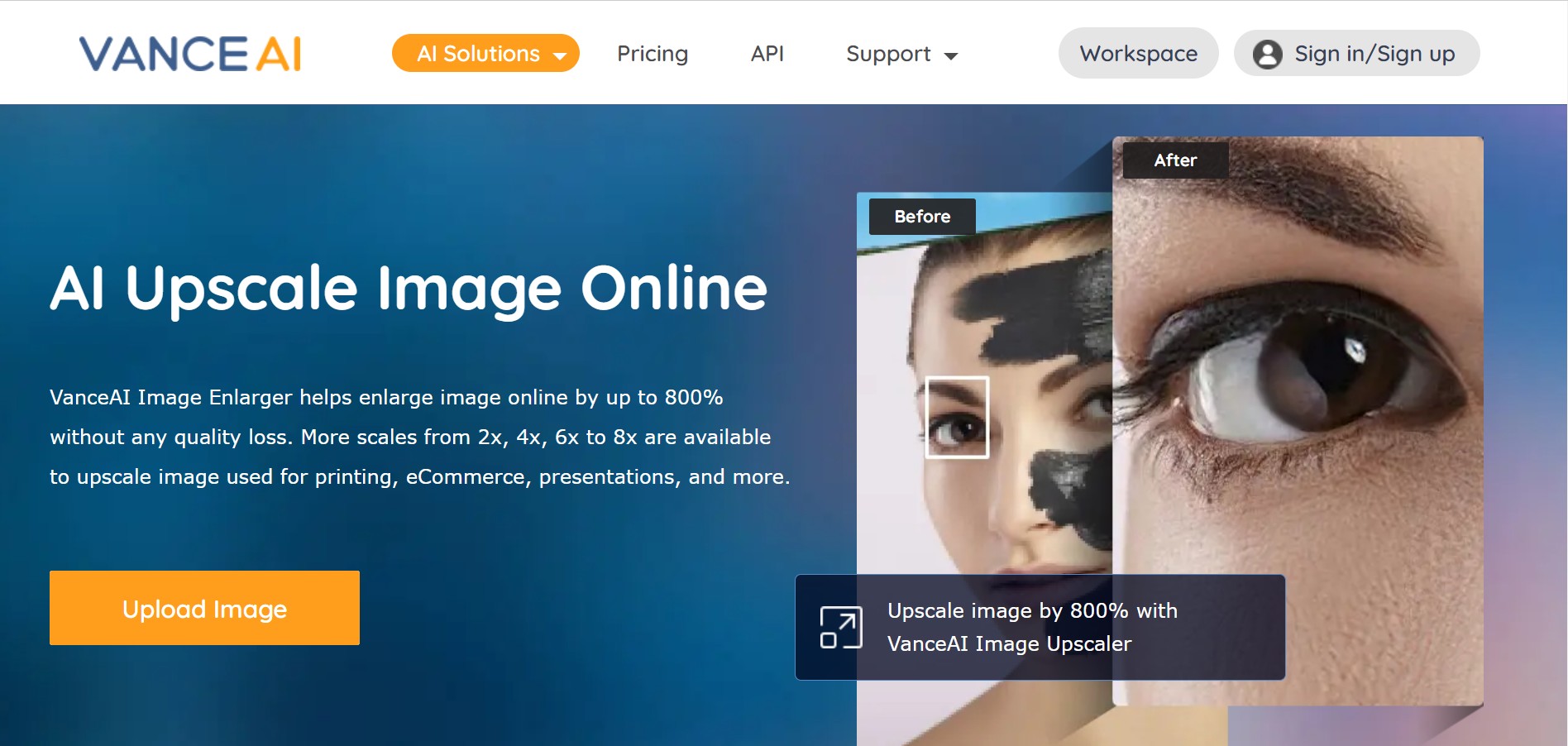1568x746 pixels.
Task: Click the Upload Image button
Action: (204, 608)
